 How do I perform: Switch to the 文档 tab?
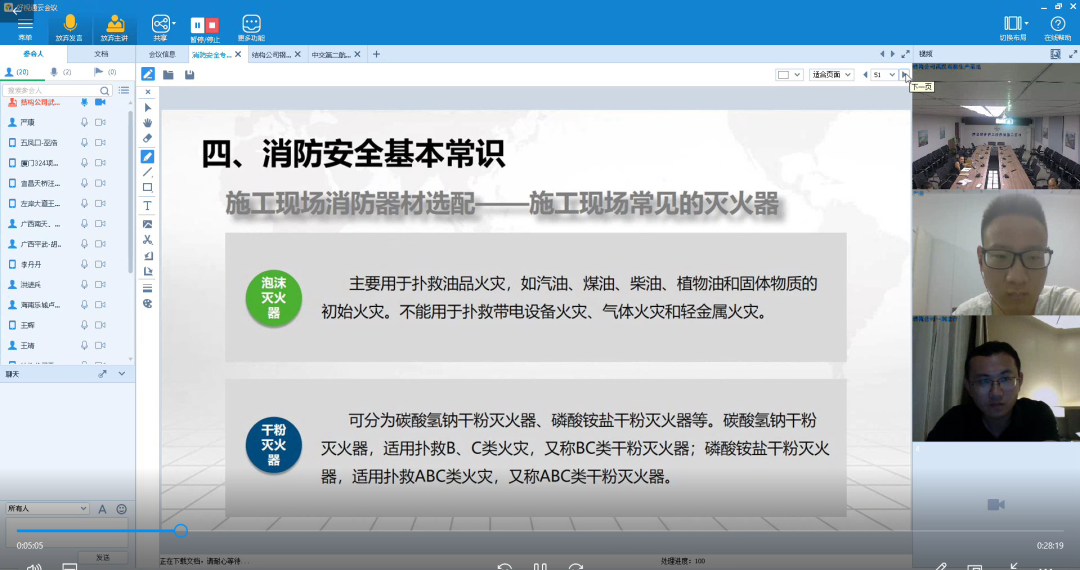[101, 54]
